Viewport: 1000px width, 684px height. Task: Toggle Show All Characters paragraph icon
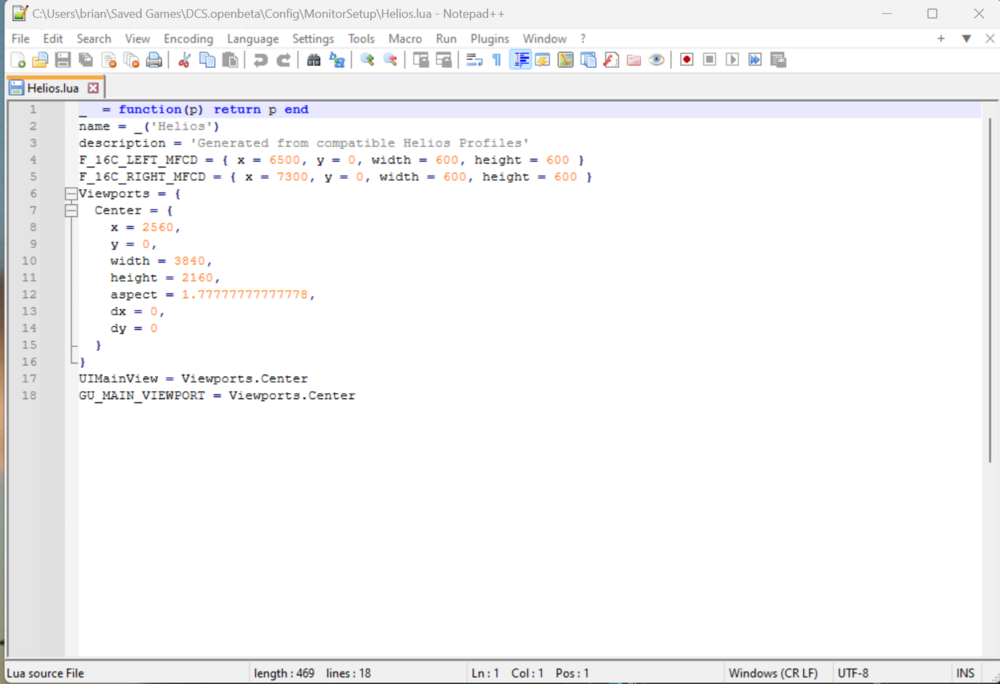coord(497,60)
